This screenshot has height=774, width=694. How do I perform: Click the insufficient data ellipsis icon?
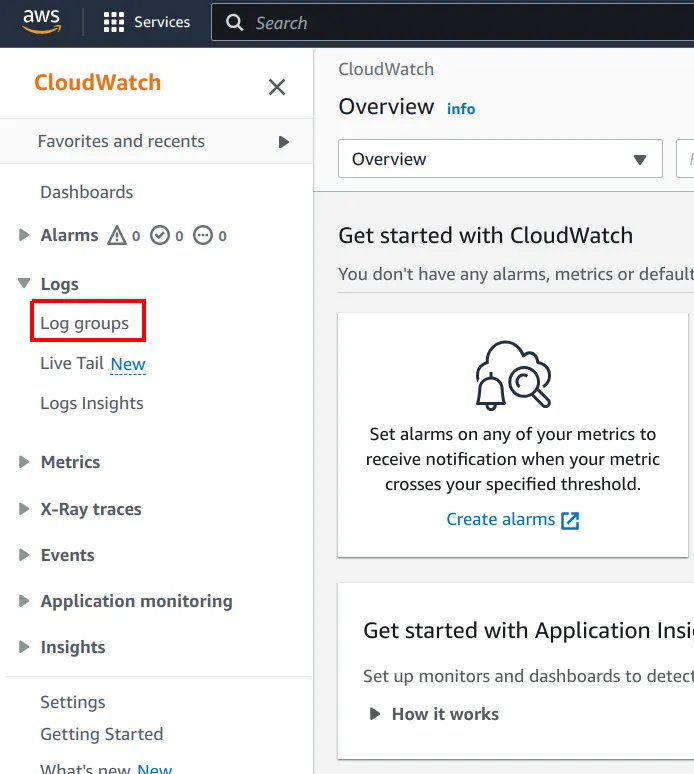(x=203, y=235)
